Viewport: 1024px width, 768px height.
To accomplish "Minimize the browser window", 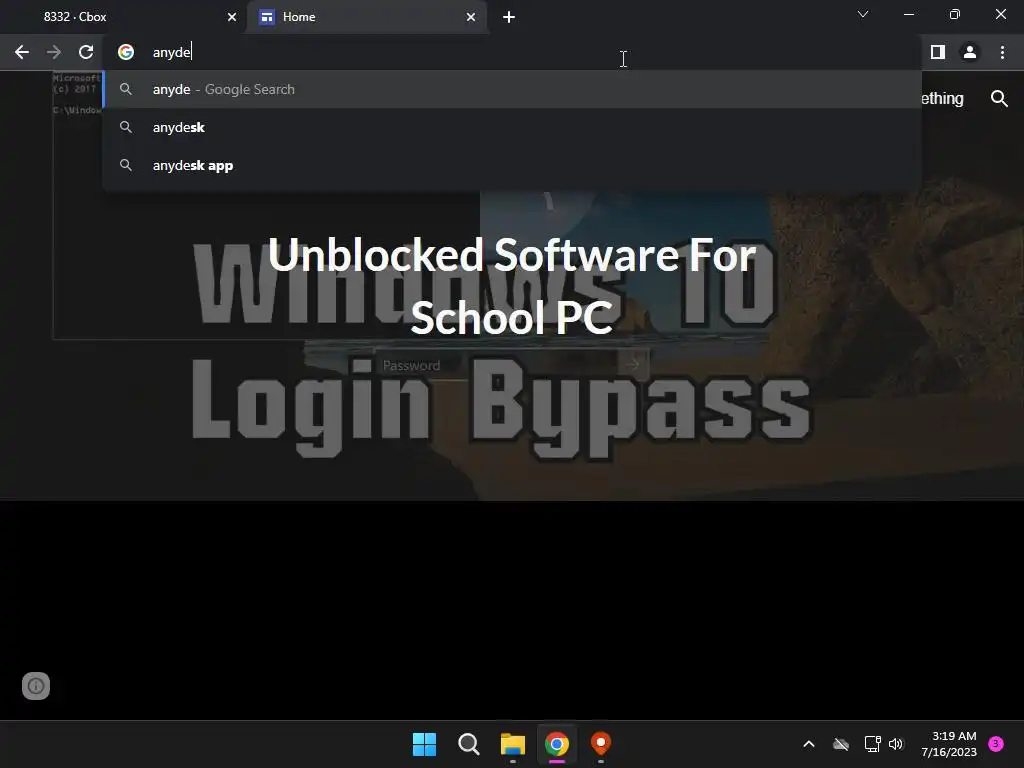I will (908, 14).
